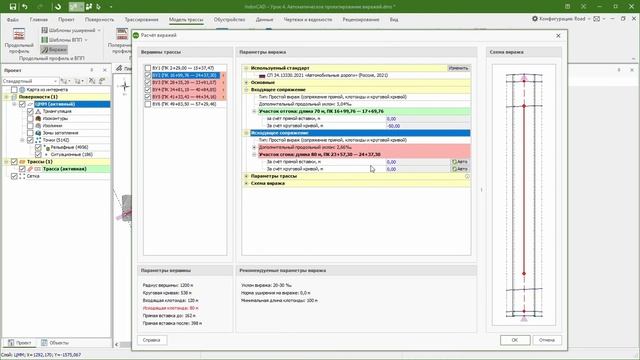Toggle Карта из интернета checkbox
The image size is (640, 360).
pyautogui.click(x=14, y=89)
